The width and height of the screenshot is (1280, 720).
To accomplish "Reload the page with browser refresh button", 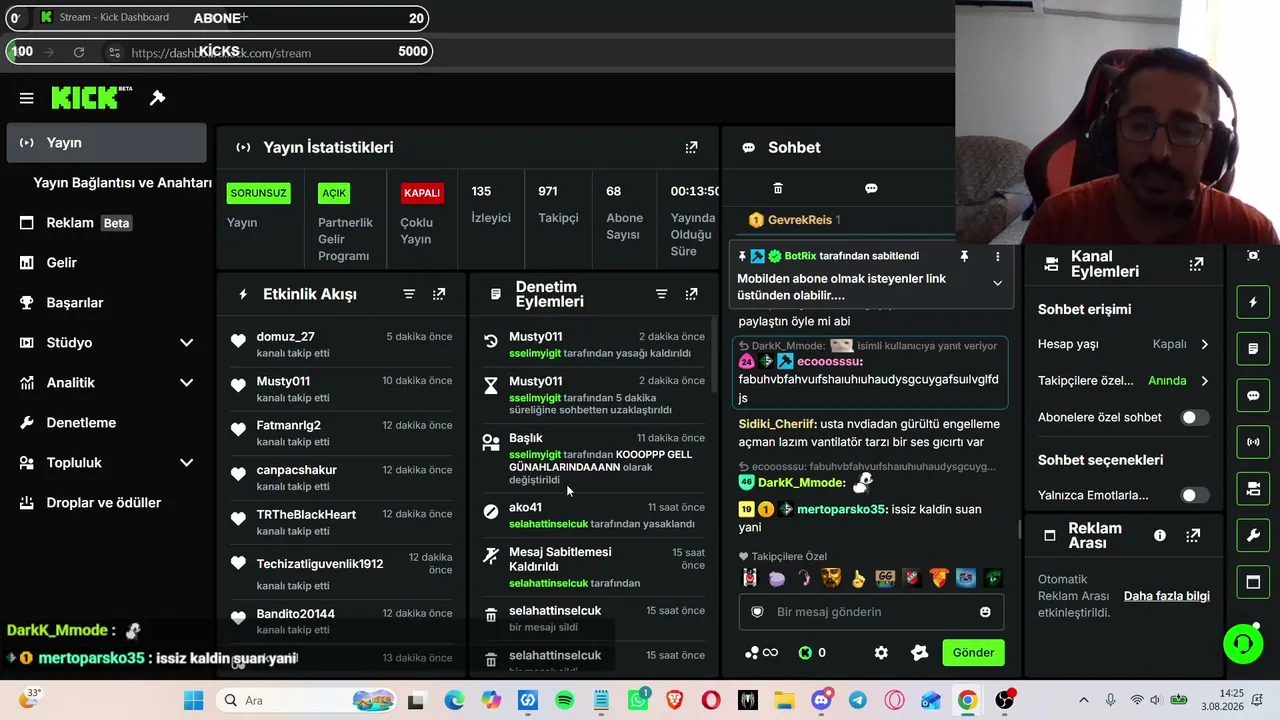I will [79, 52].
